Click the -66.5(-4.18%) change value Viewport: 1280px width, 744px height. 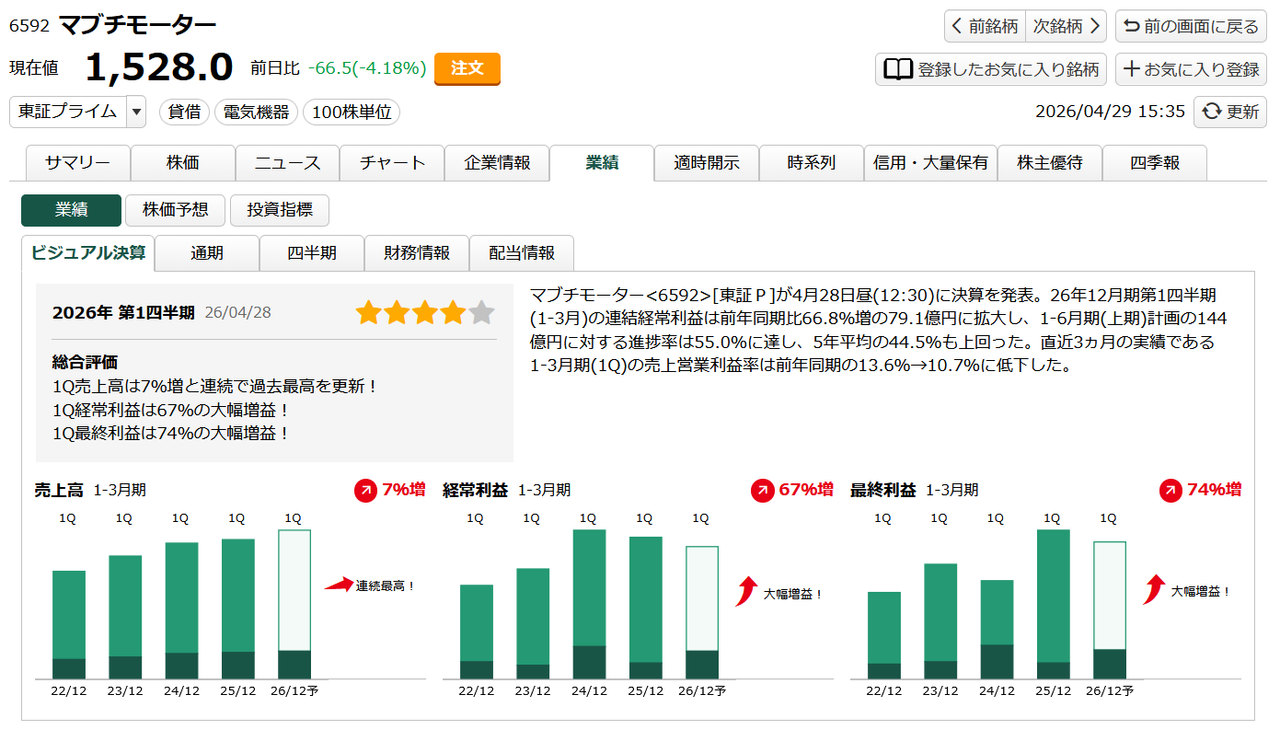pyautogui.click(x=367, y=68)
